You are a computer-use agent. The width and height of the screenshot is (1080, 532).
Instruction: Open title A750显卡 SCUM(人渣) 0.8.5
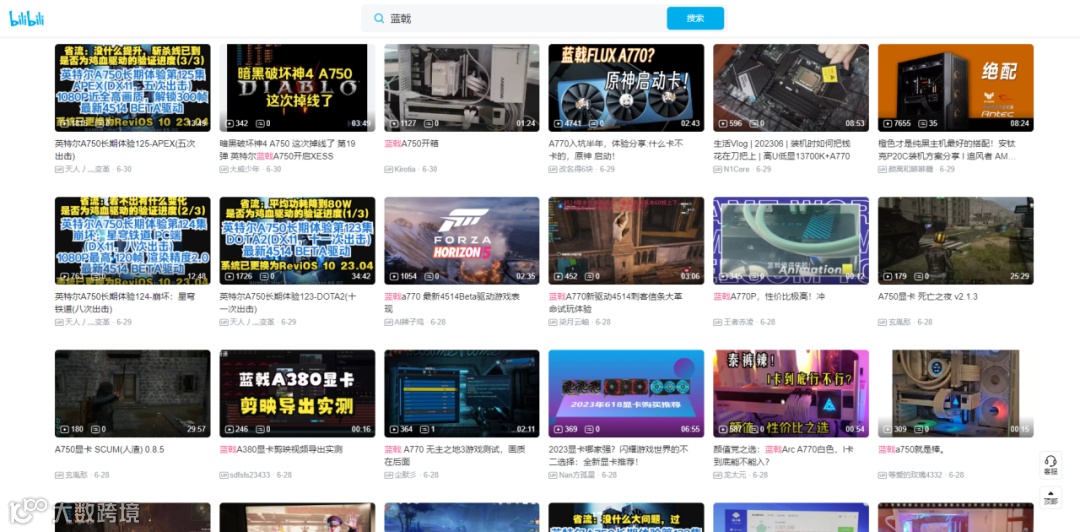(110, 450)
